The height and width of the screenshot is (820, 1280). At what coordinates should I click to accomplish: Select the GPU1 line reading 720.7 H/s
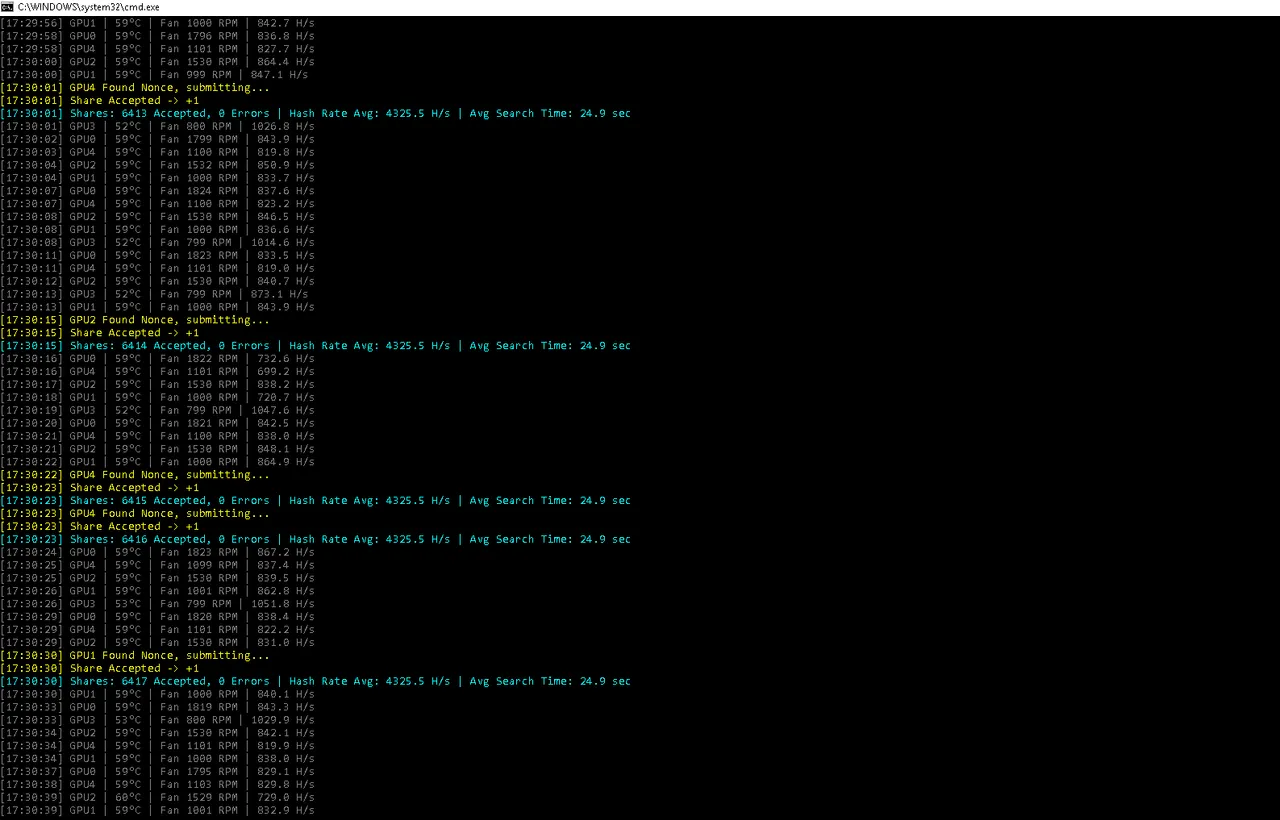157,398
